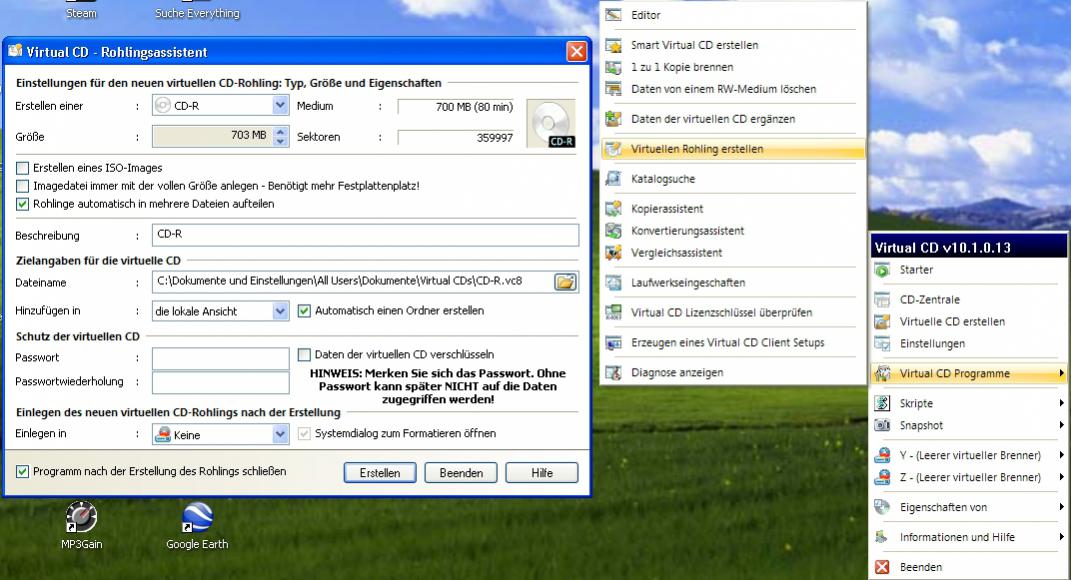The image size is (1071, 580).
Task: Click Daten der virtuellen CD ergänzen icon
Action: coord(613,119)
